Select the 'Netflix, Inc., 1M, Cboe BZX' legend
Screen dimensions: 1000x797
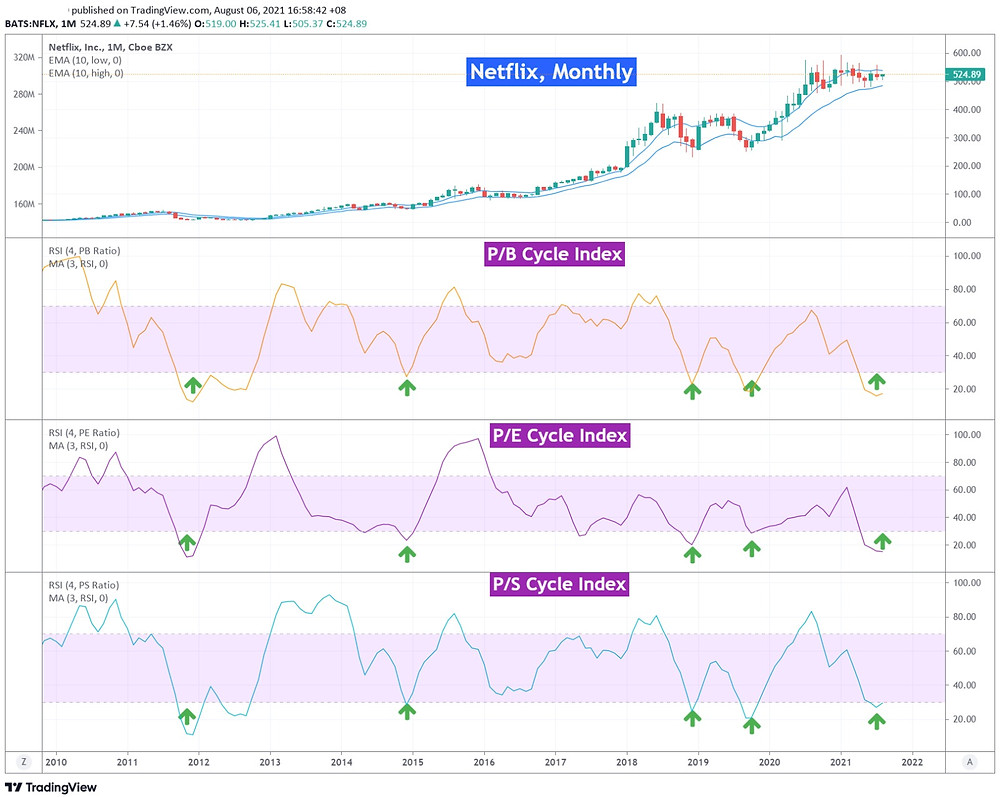coord(110,47)
